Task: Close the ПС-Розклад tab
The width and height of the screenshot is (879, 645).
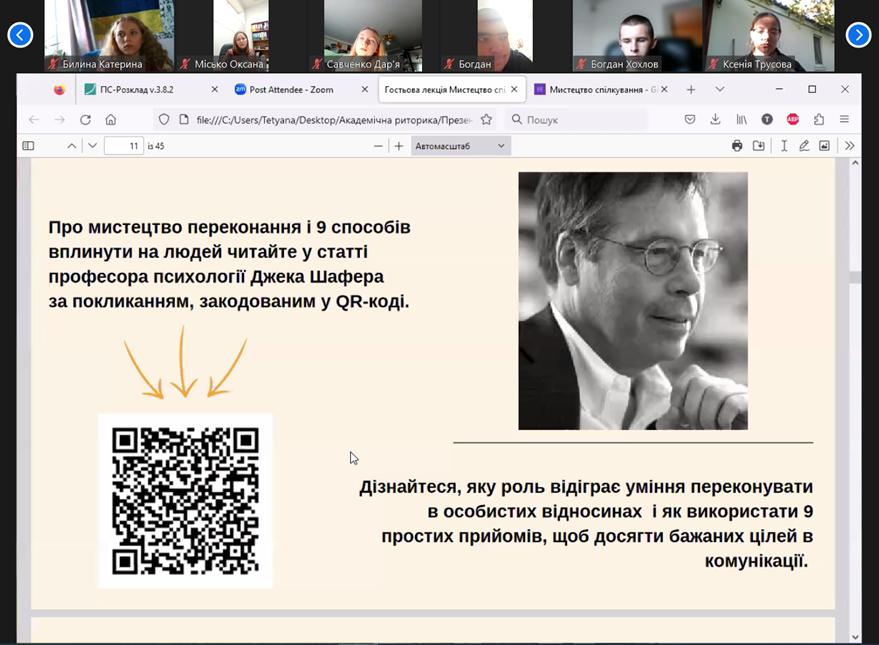Action: (214, 90)
